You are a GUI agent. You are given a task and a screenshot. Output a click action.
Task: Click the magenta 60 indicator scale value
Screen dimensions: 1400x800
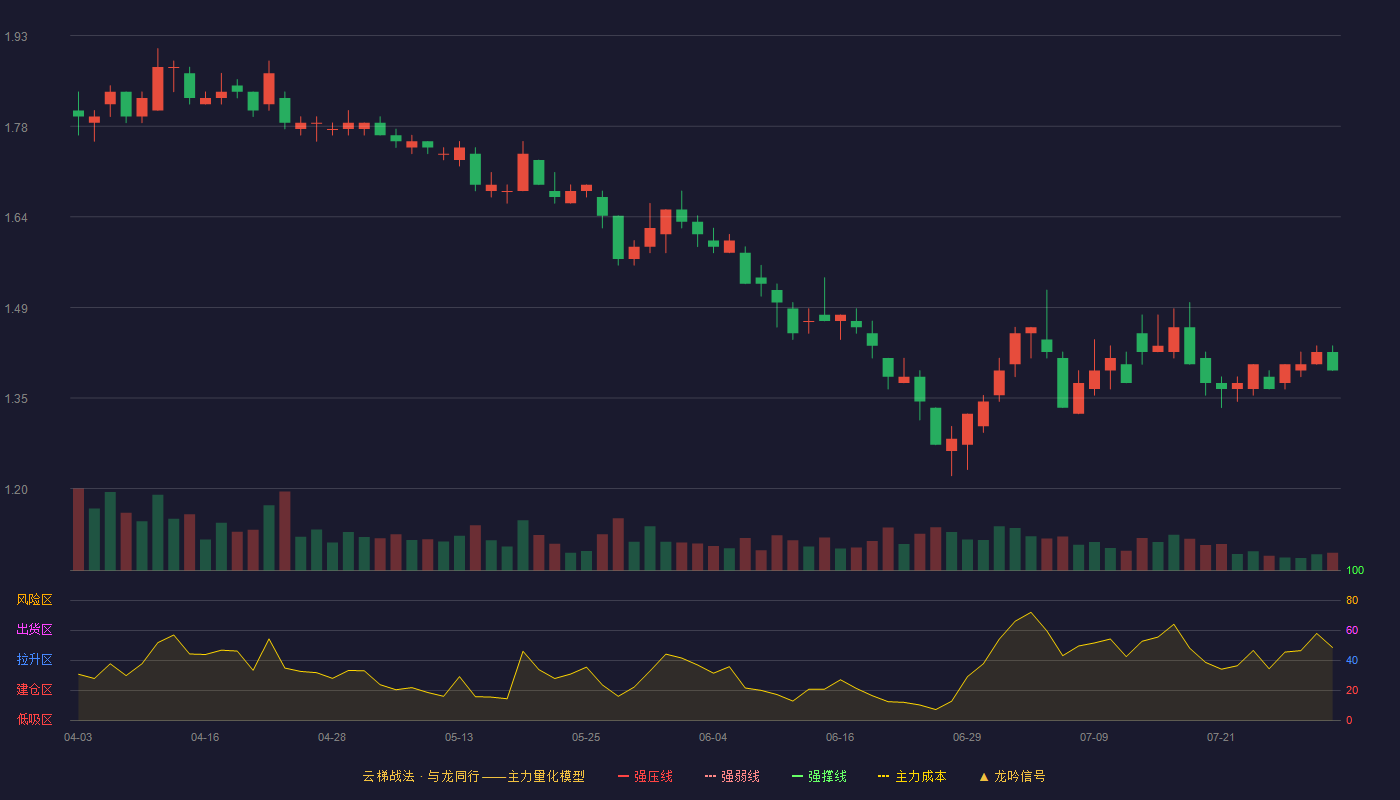(x=1352, y=630)
